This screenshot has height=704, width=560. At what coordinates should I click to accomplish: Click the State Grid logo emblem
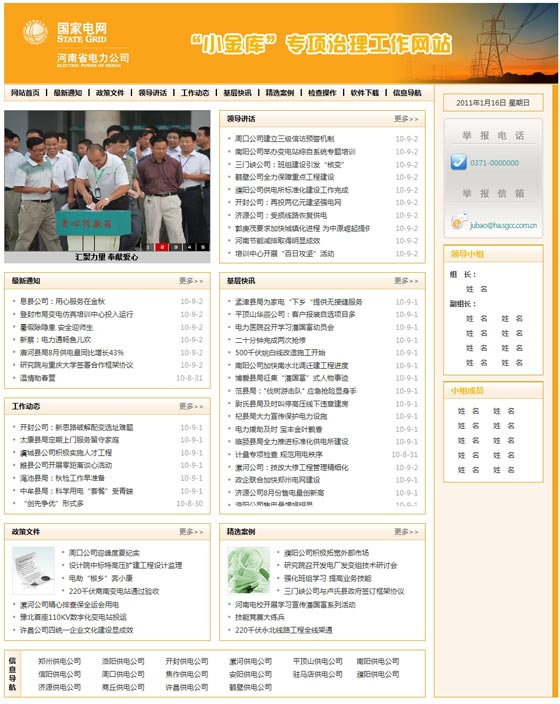pyautogui.click(x=35, y=32)
